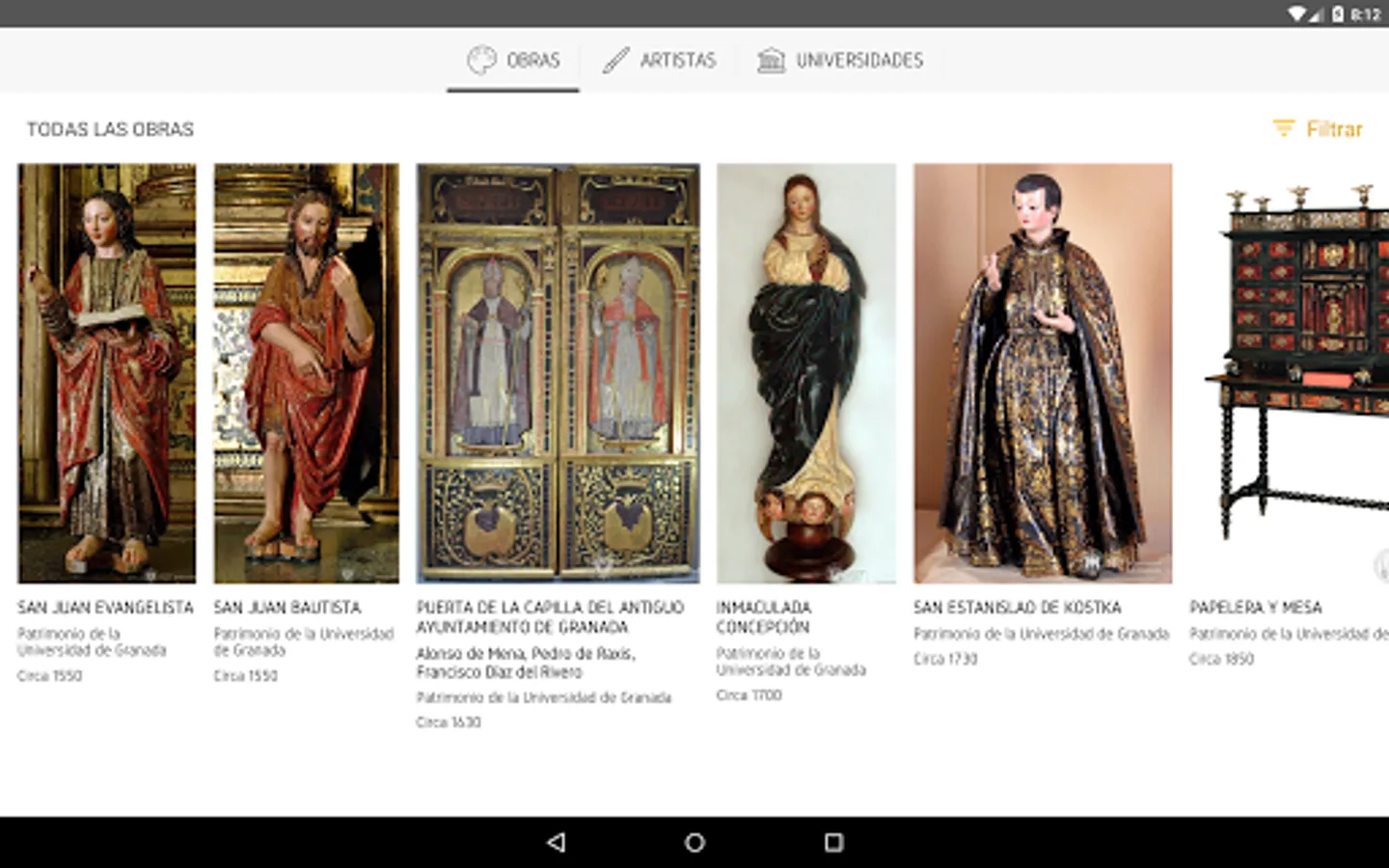Open the San Juan Evangelista image

tap(106, 373)
